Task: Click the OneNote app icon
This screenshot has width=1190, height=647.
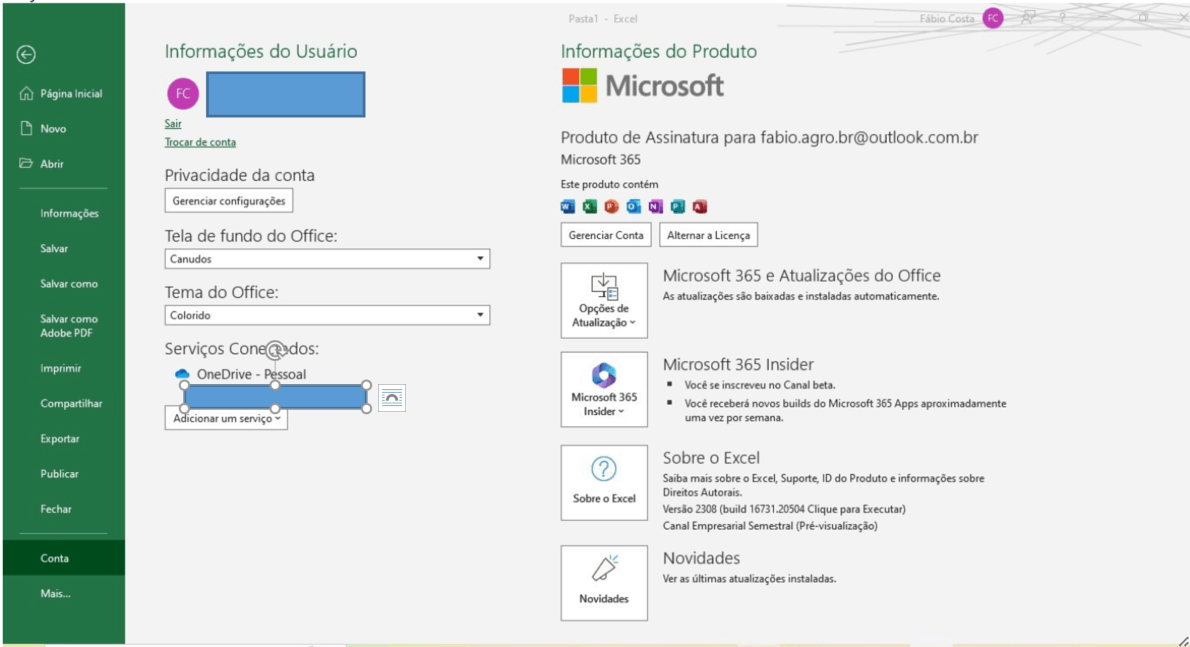Action: click(x=656, y=206)
